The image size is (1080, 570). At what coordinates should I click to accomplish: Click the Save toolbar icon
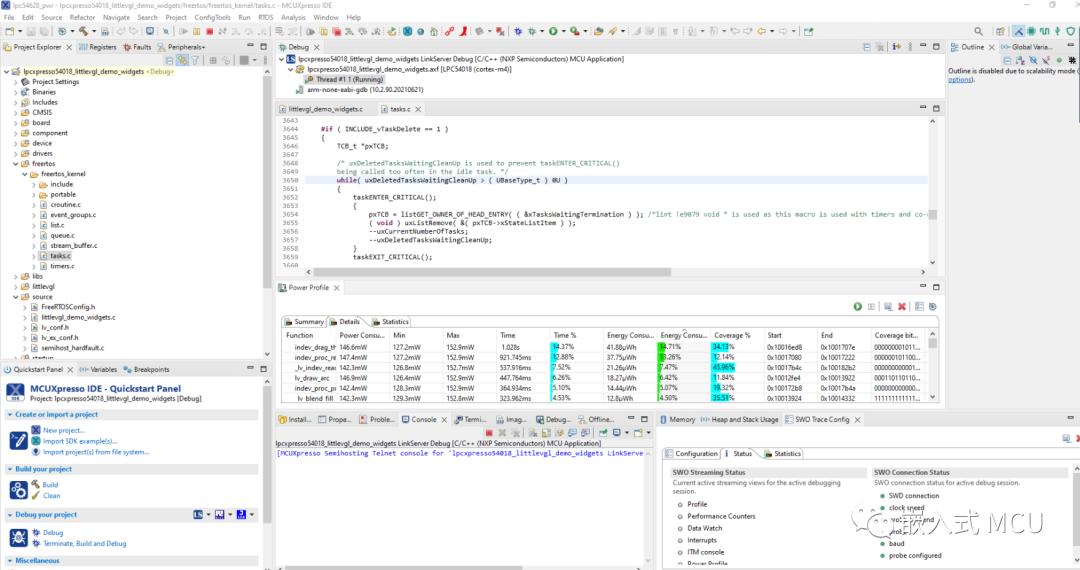pyautogui.click(x=32, y=31)
